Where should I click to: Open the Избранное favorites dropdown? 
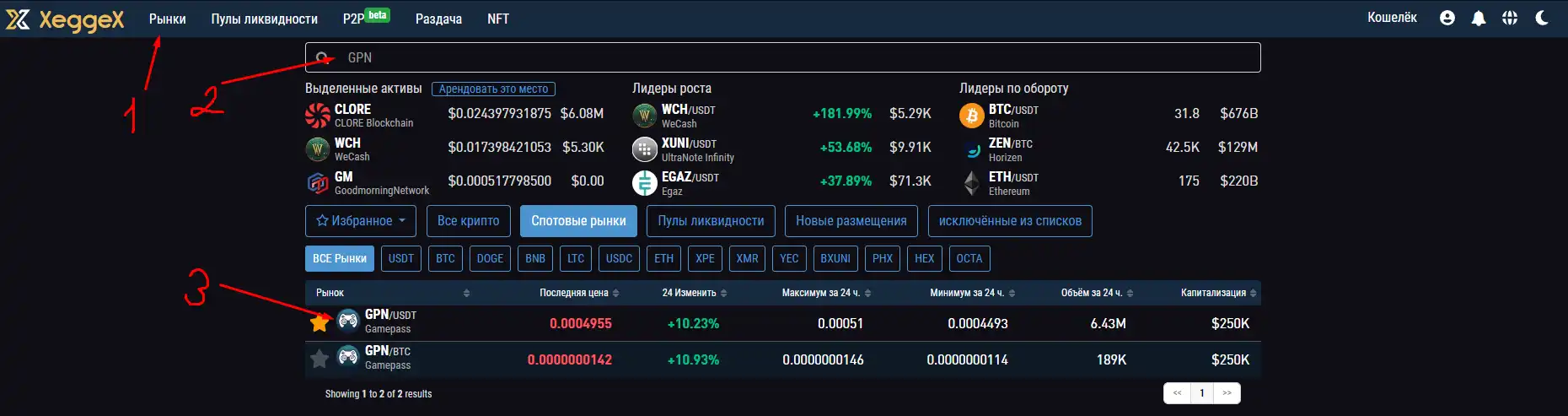coord(361,221)
